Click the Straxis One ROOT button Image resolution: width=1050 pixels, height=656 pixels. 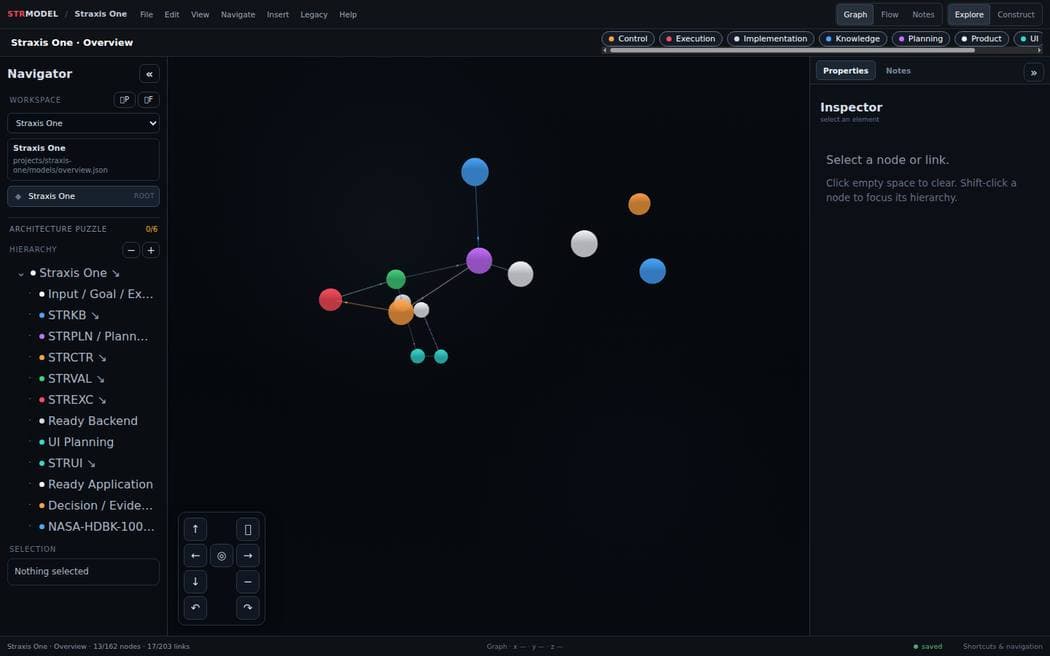click(84, 196)
